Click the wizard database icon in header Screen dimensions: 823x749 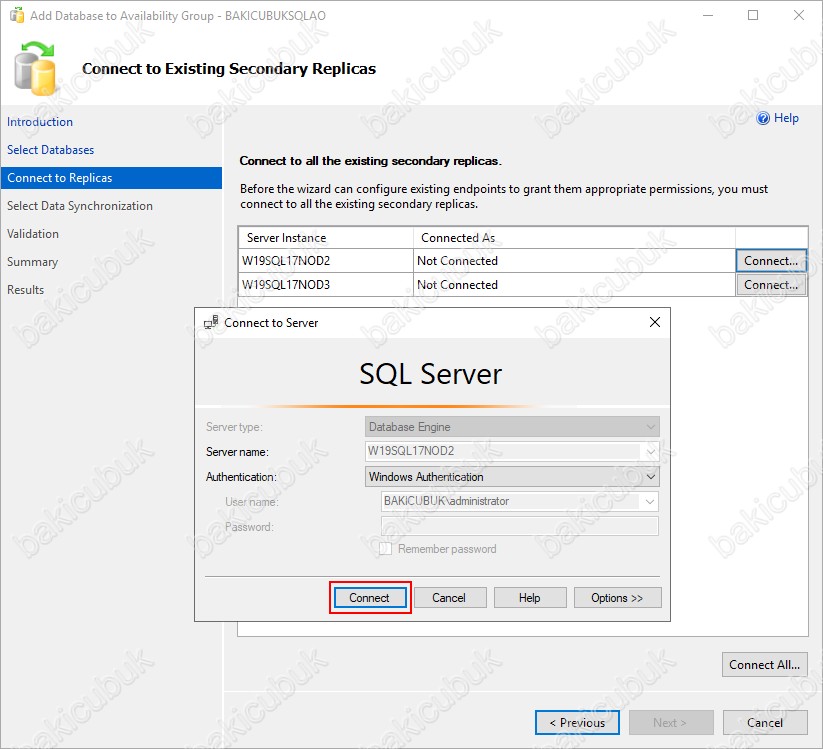pyautogui.click(x=38, y=70)
